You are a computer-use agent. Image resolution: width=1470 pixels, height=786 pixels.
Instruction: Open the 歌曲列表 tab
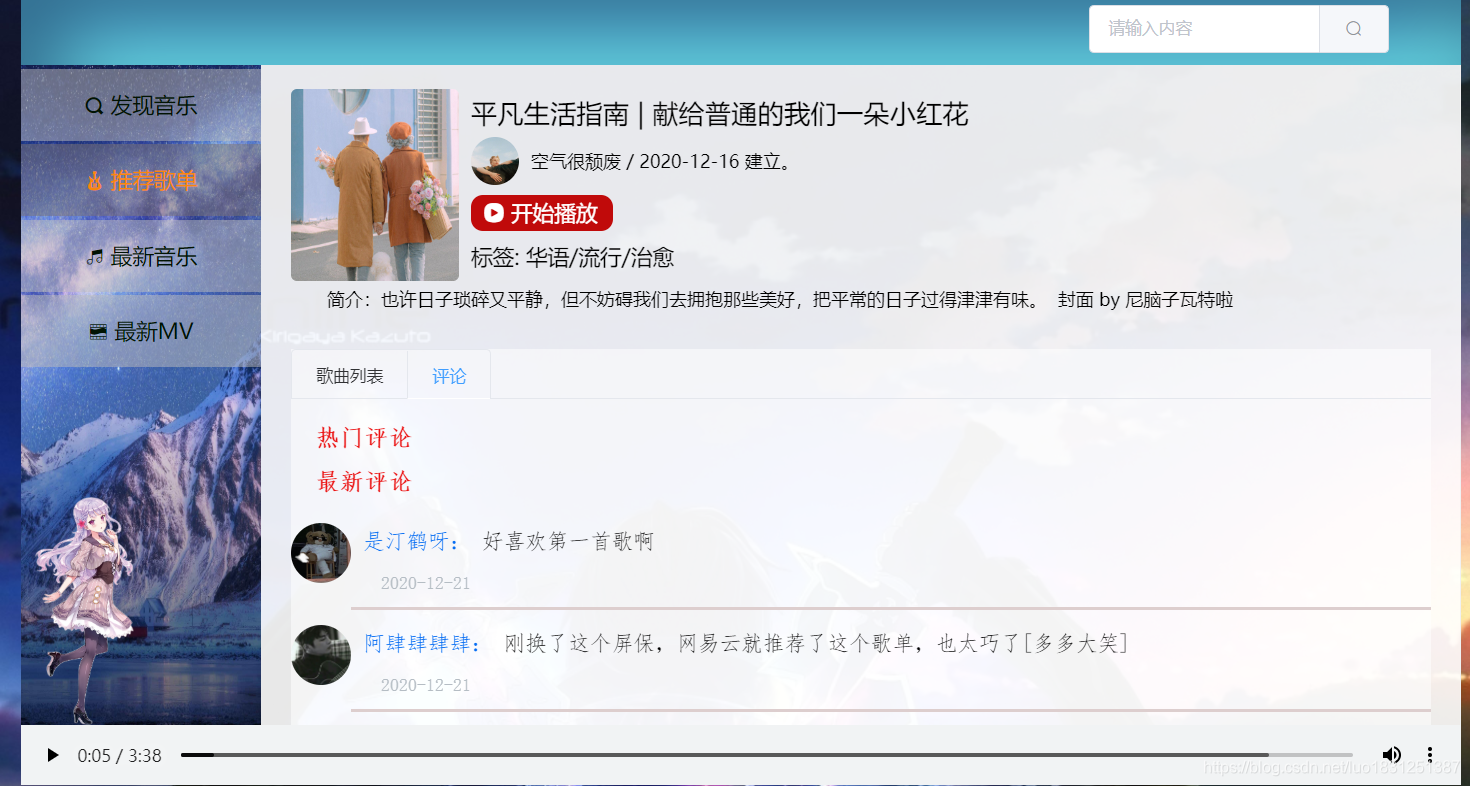[x=348, y=374]
